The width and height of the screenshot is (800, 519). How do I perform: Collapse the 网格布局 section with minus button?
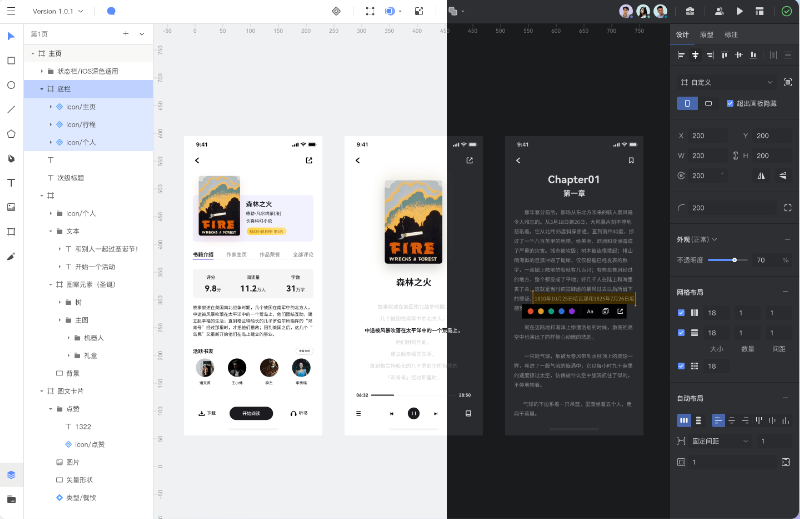(x=786, y=292)
